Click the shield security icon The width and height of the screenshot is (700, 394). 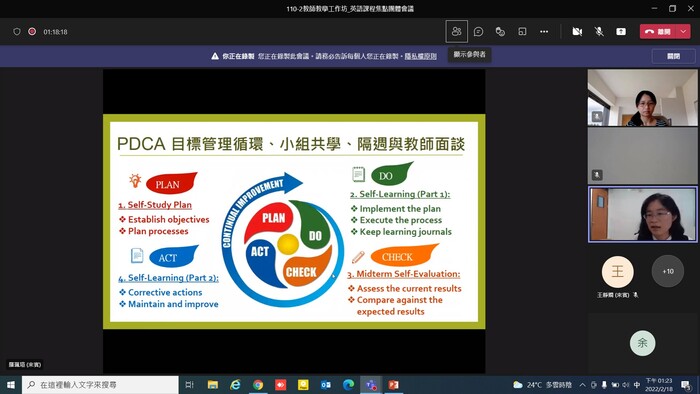[17, 32]
